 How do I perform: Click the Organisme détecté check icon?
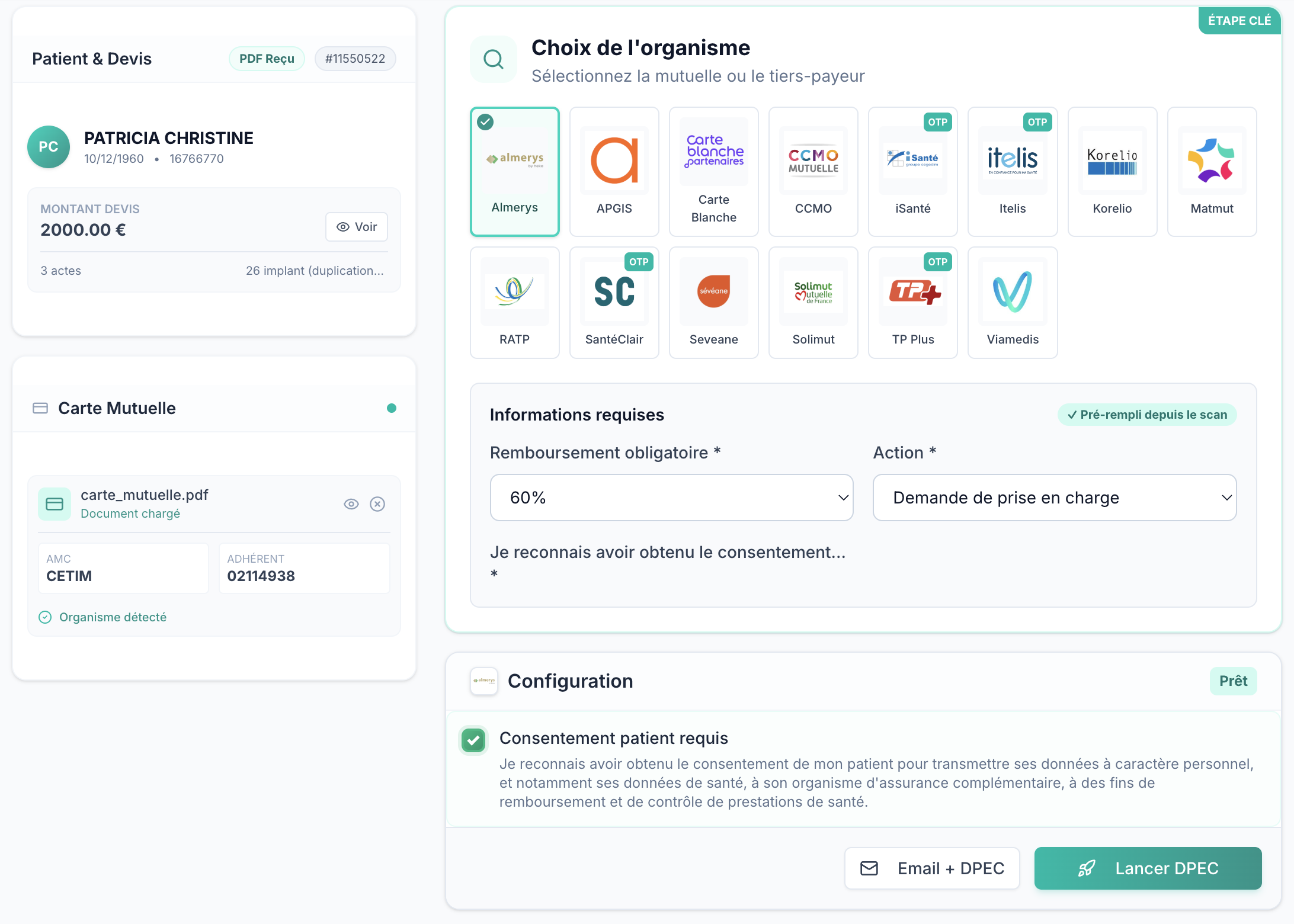tap(45, 617)
